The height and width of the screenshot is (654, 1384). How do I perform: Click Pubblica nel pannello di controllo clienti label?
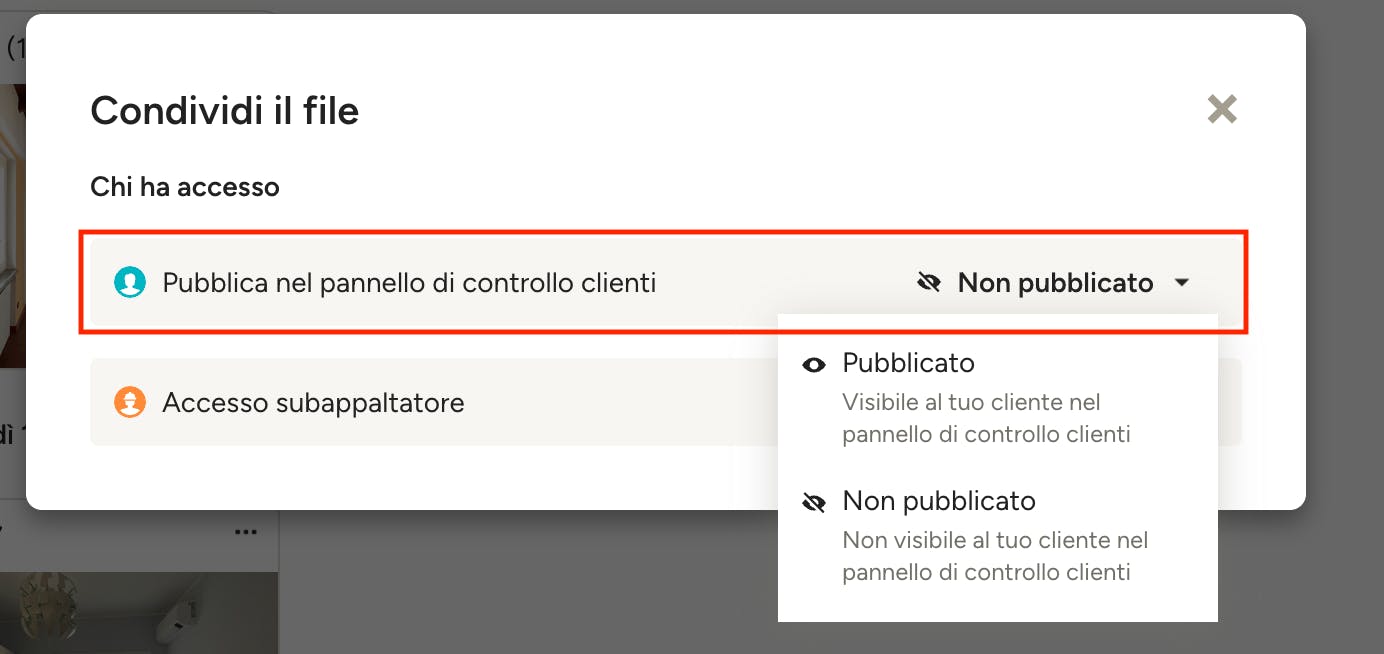[x=409, y=283]
